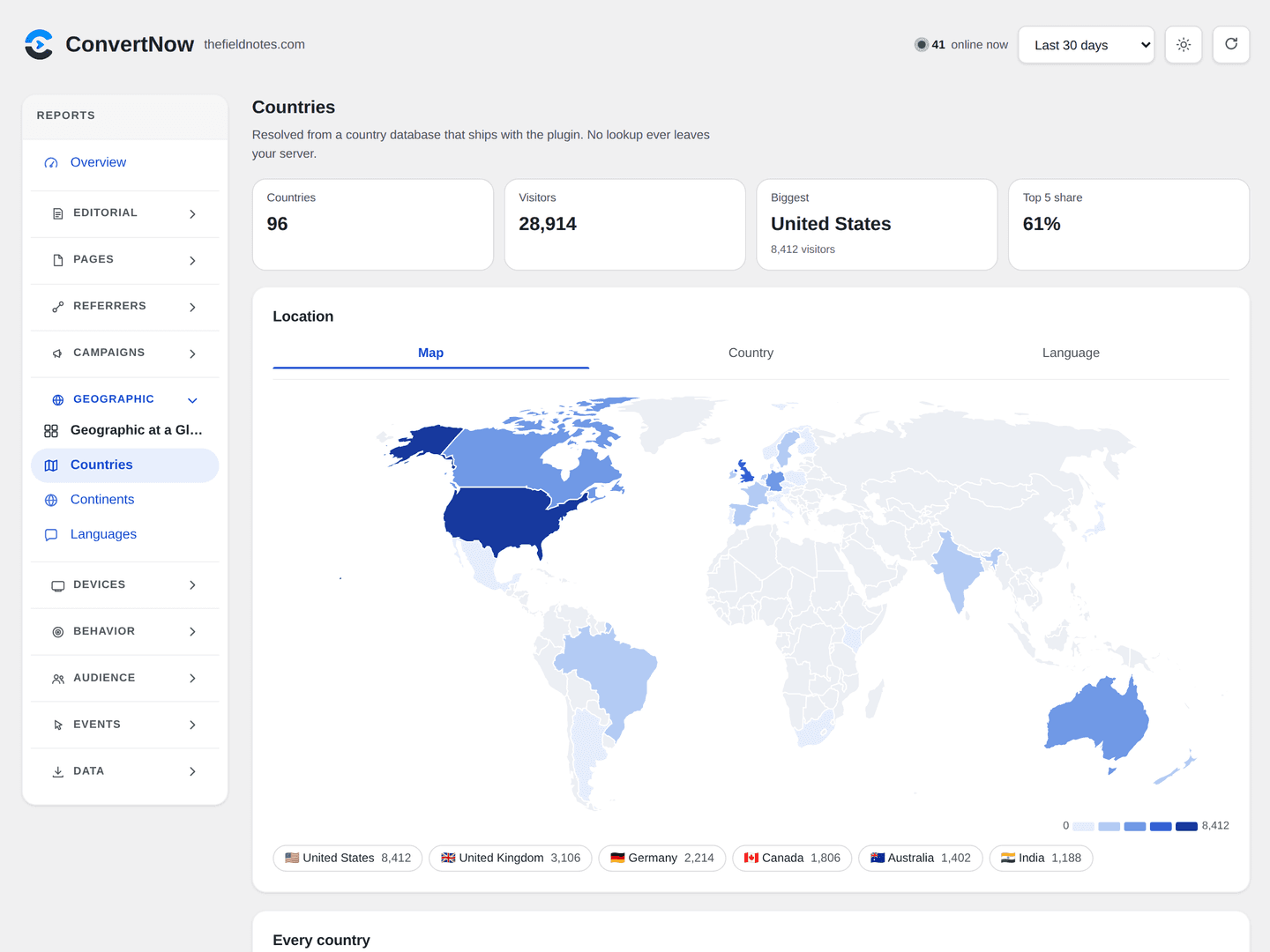Screen dimensions: 1270x952
Task: Expand the Editorial section chevron
Action: tap(192, 214)
